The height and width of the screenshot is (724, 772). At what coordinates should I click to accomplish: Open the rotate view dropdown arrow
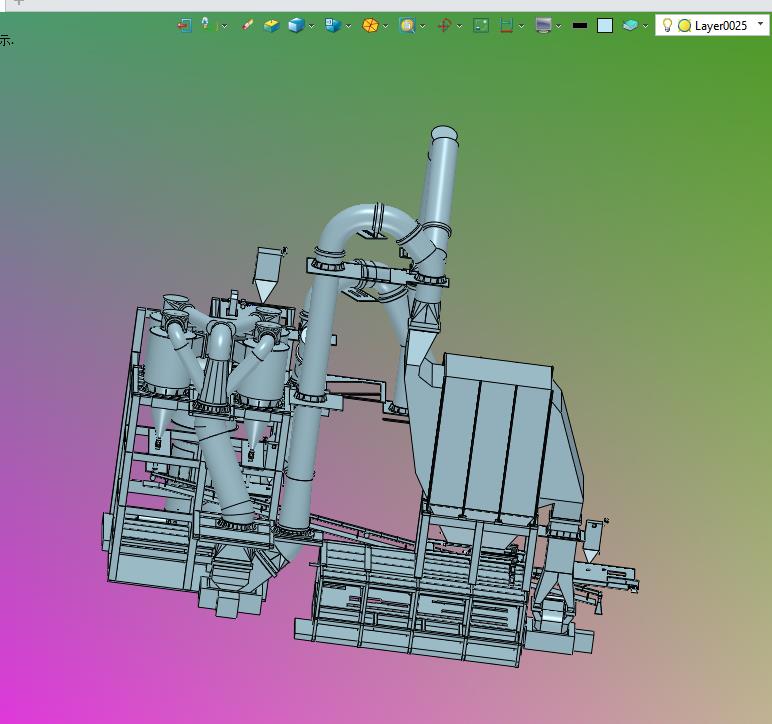click(459, 26)
